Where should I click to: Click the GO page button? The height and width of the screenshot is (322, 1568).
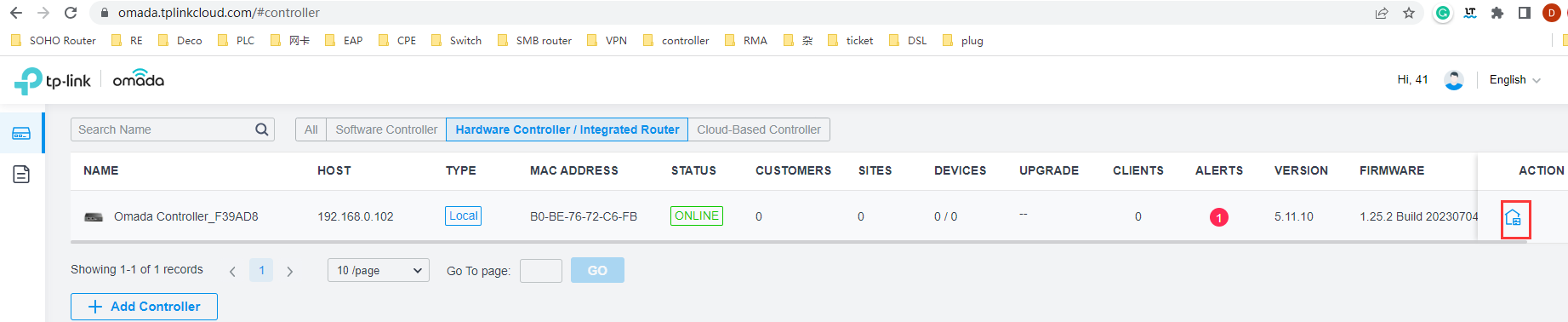(597, 270)
